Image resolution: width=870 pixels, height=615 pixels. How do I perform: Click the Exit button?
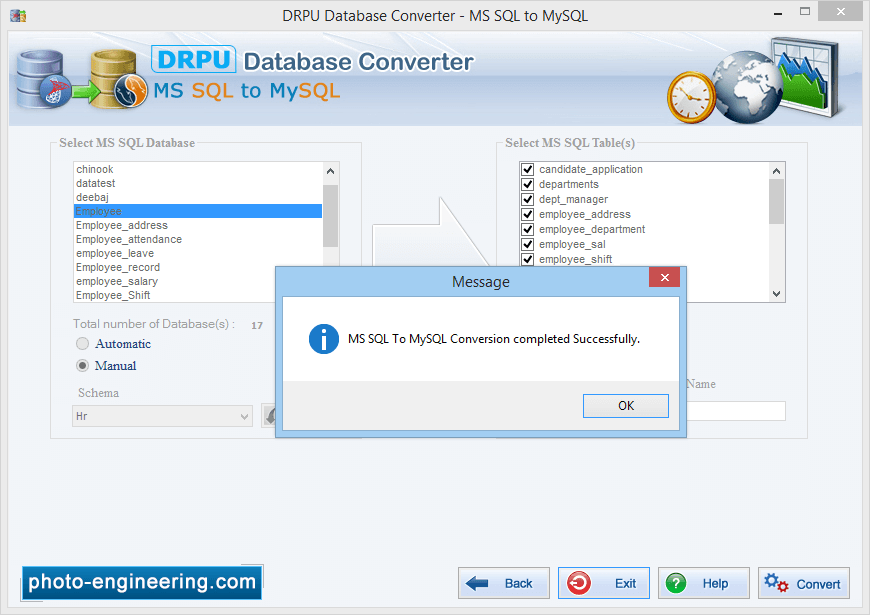coord(604,583)
